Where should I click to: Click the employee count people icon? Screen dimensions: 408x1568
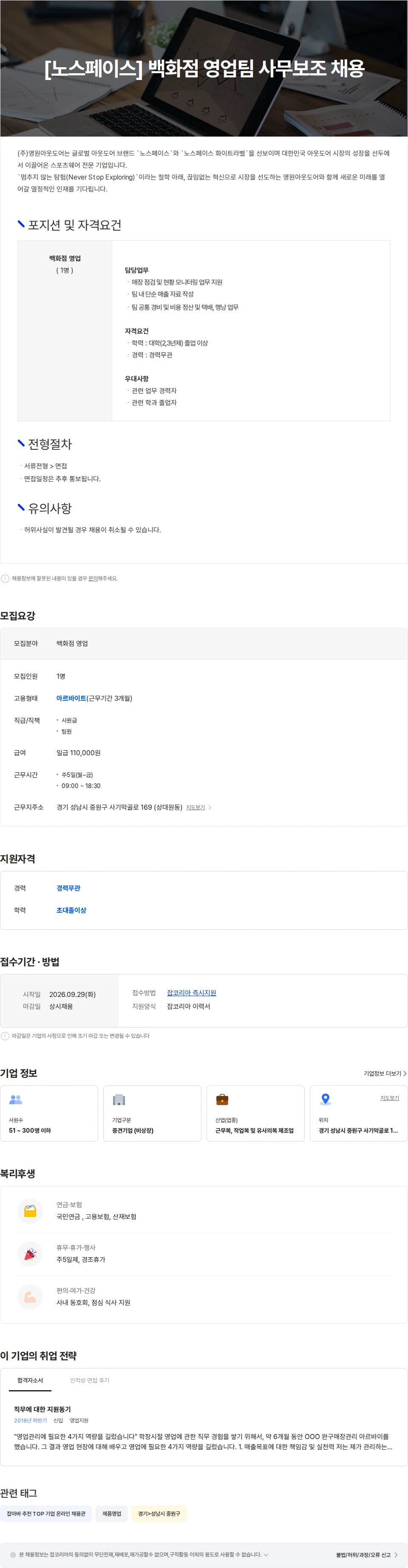click(x=16, y=1100)
